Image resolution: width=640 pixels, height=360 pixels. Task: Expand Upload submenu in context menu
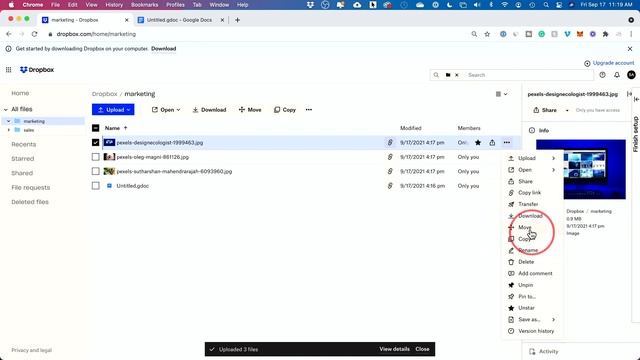pos(554,158)
